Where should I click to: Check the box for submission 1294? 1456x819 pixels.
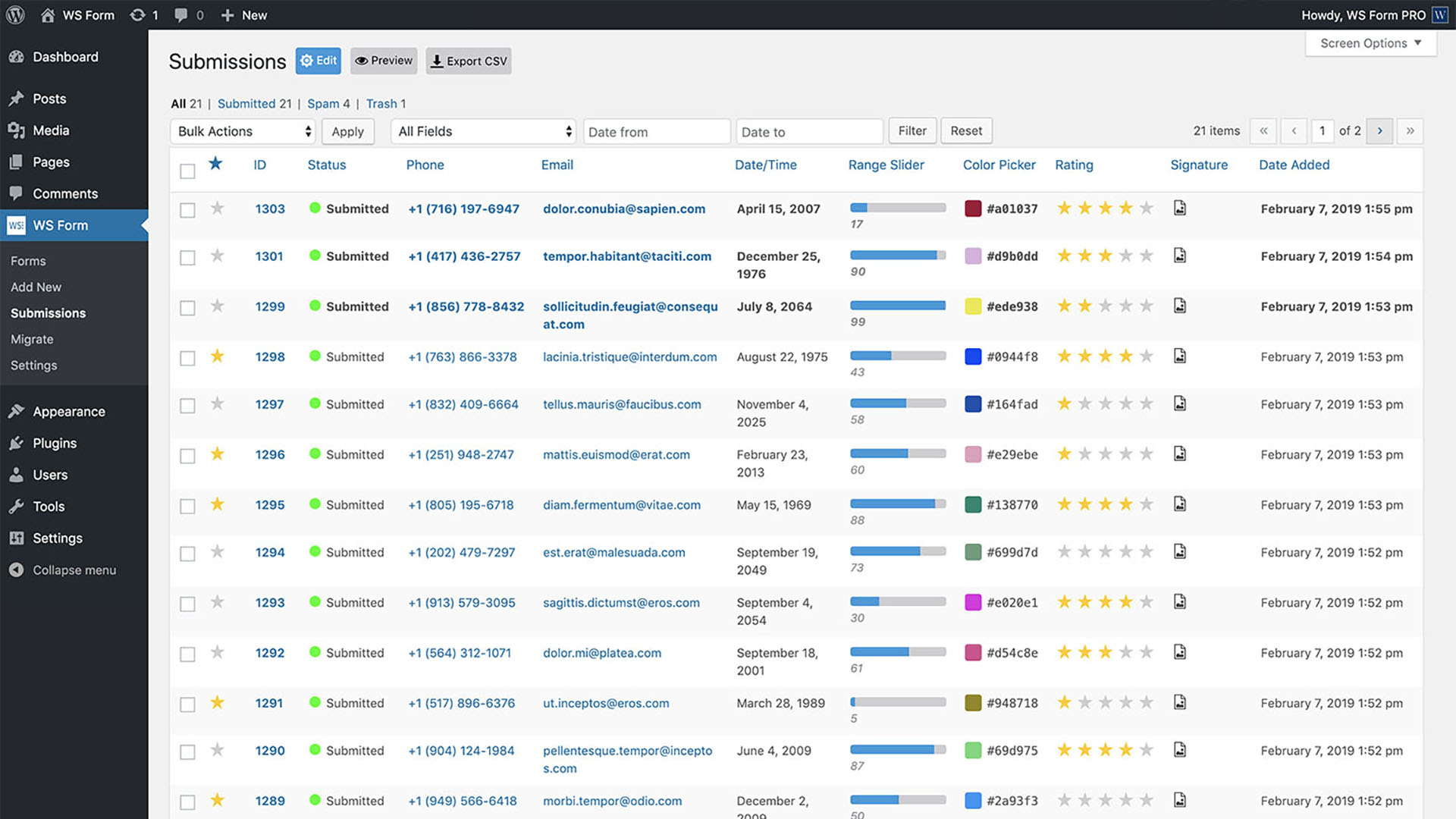coord(187,554)
